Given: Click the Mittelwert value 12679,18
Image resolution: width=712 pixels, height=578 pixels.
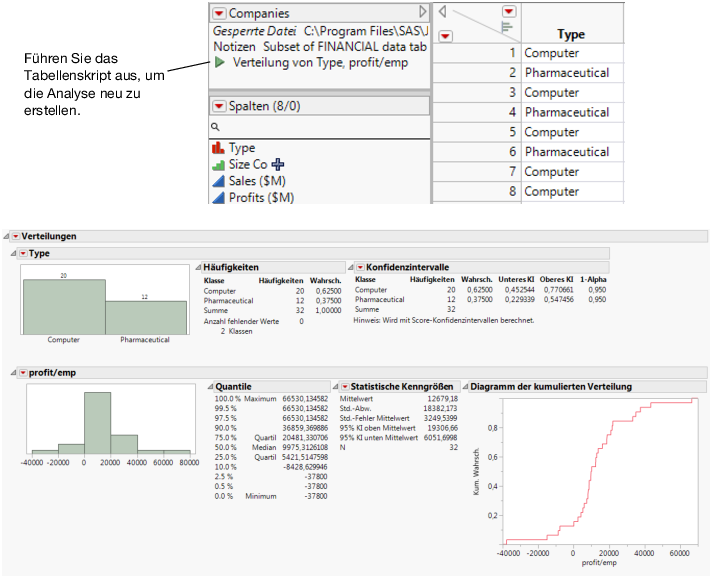Looking at the screenshot, I should point(442,399).
